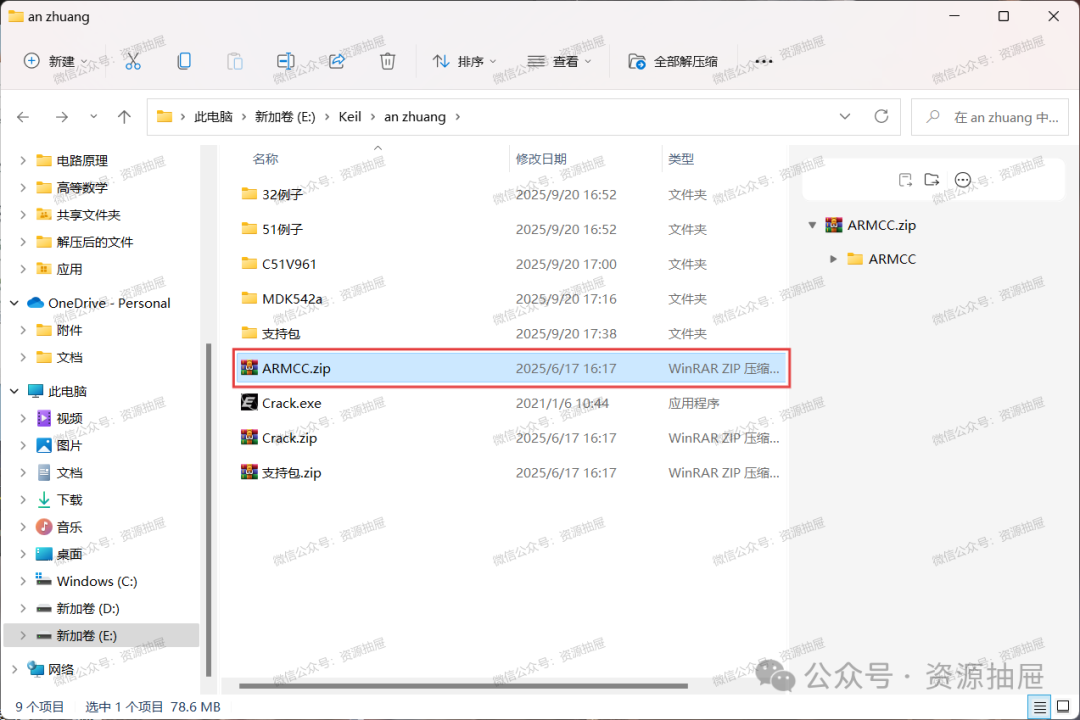Select 新加卷 (E:) in navigation pane
The width and height of the screenshot is (1080, 720).
pyautogui.click(x=101, y=635)
